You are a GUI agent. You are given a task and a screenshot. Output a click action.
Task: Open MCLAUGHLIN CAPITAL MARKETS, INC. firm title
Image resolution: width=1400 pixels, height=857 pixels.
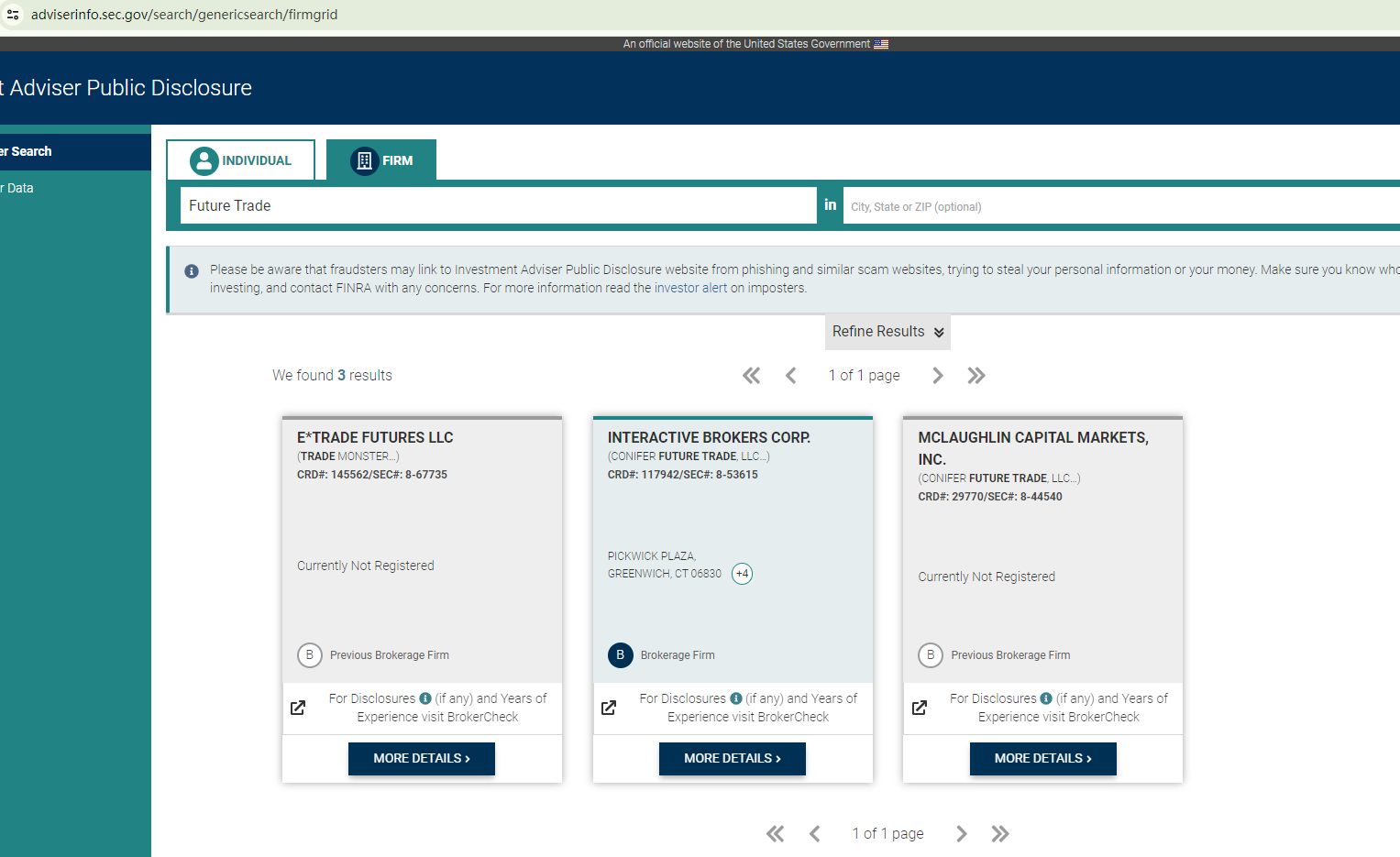click(x=1033, y=448)
